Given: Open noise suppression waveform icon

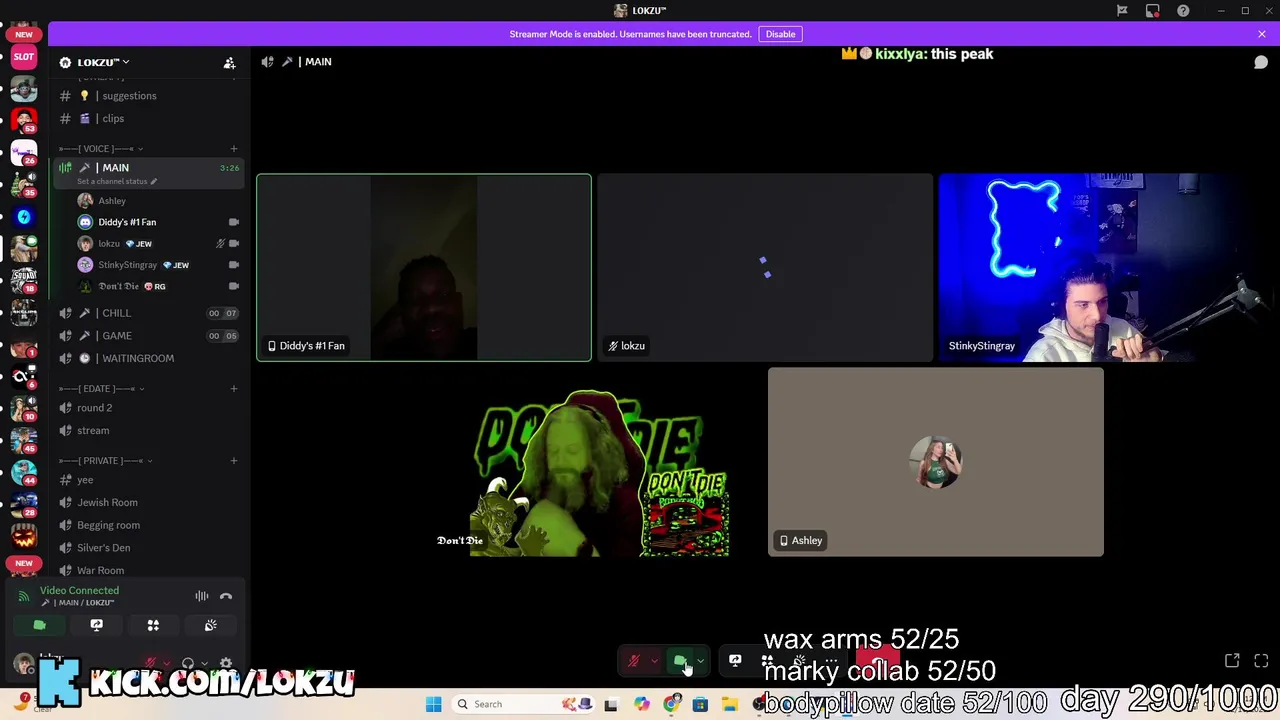Looking at the screenshot, I should (x=202, y=596).
